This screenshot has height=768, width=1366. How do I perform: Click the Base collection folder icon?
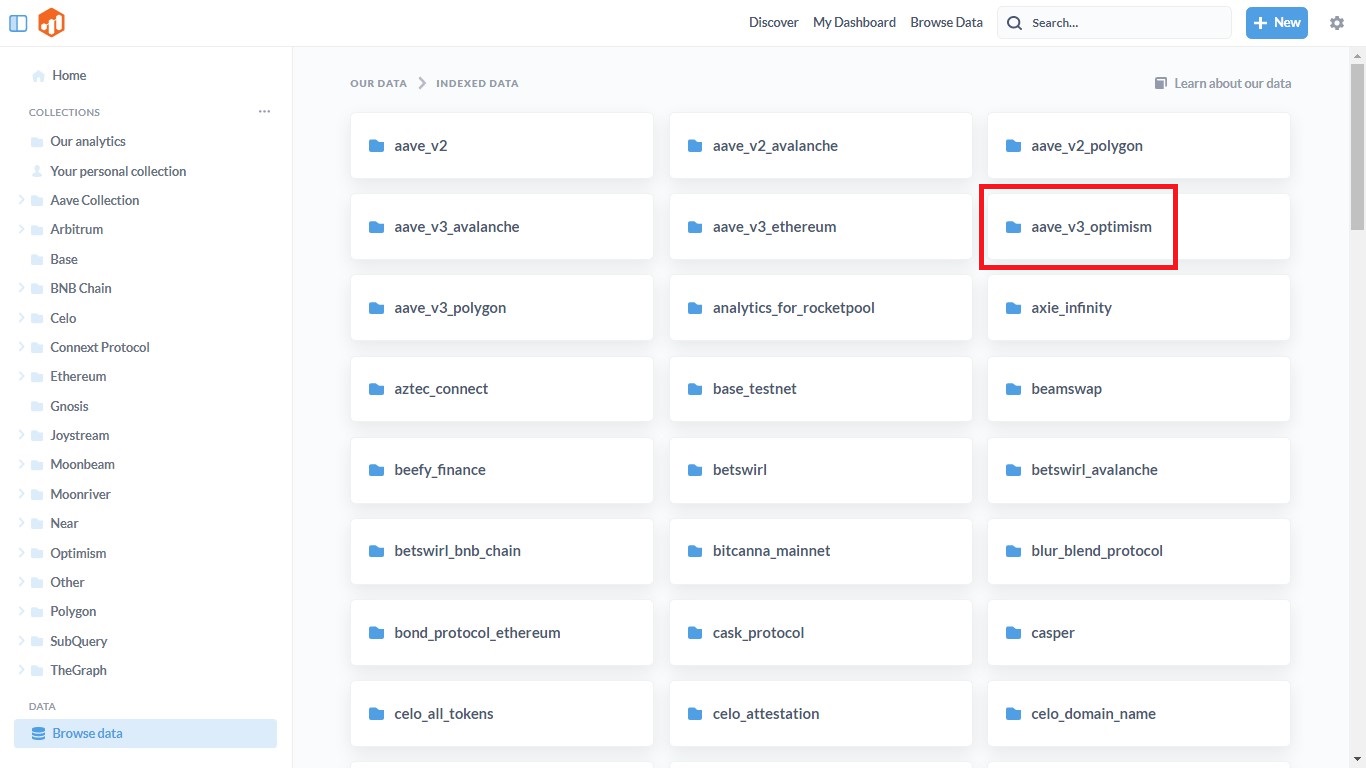pyautogui.click(x=37, y=259)
